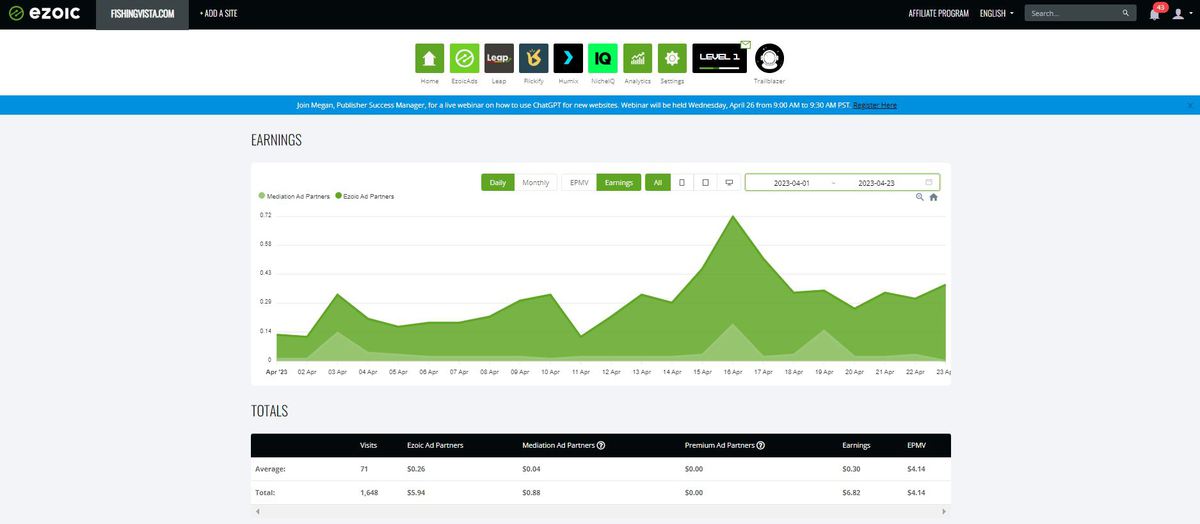
Task: Click the Visits column header
Action: (368, 446)
